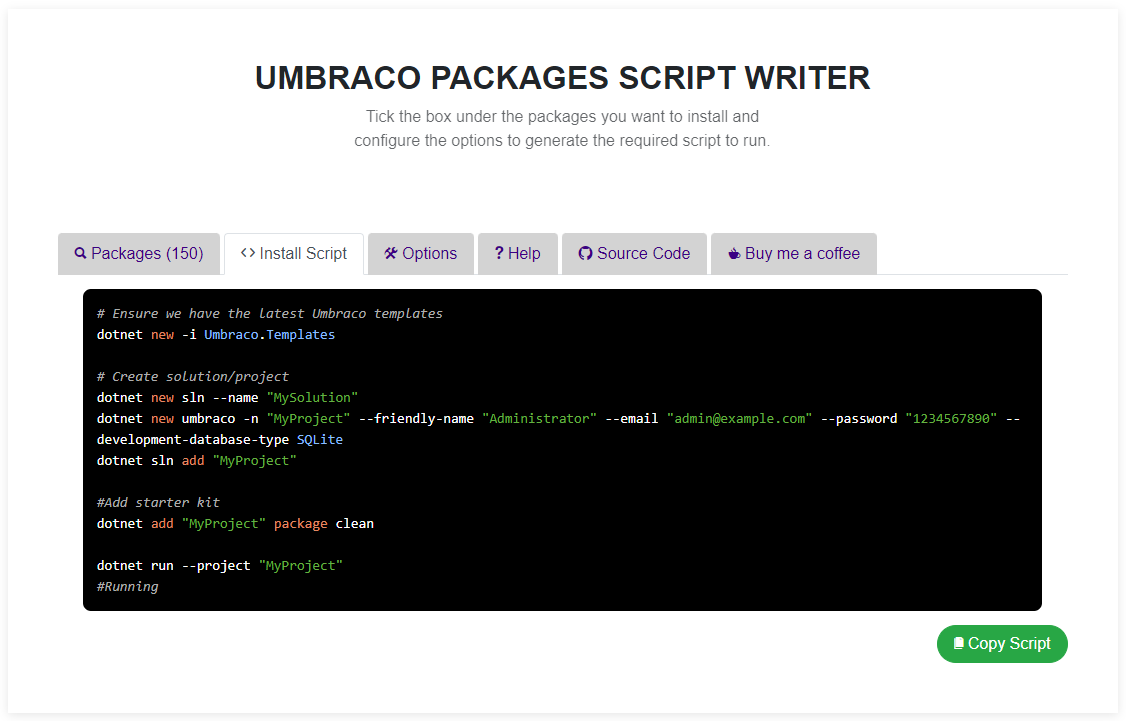Click the code brackets icon on Install Script
Screen dimensions: 1126x721
tap(248, 253)
